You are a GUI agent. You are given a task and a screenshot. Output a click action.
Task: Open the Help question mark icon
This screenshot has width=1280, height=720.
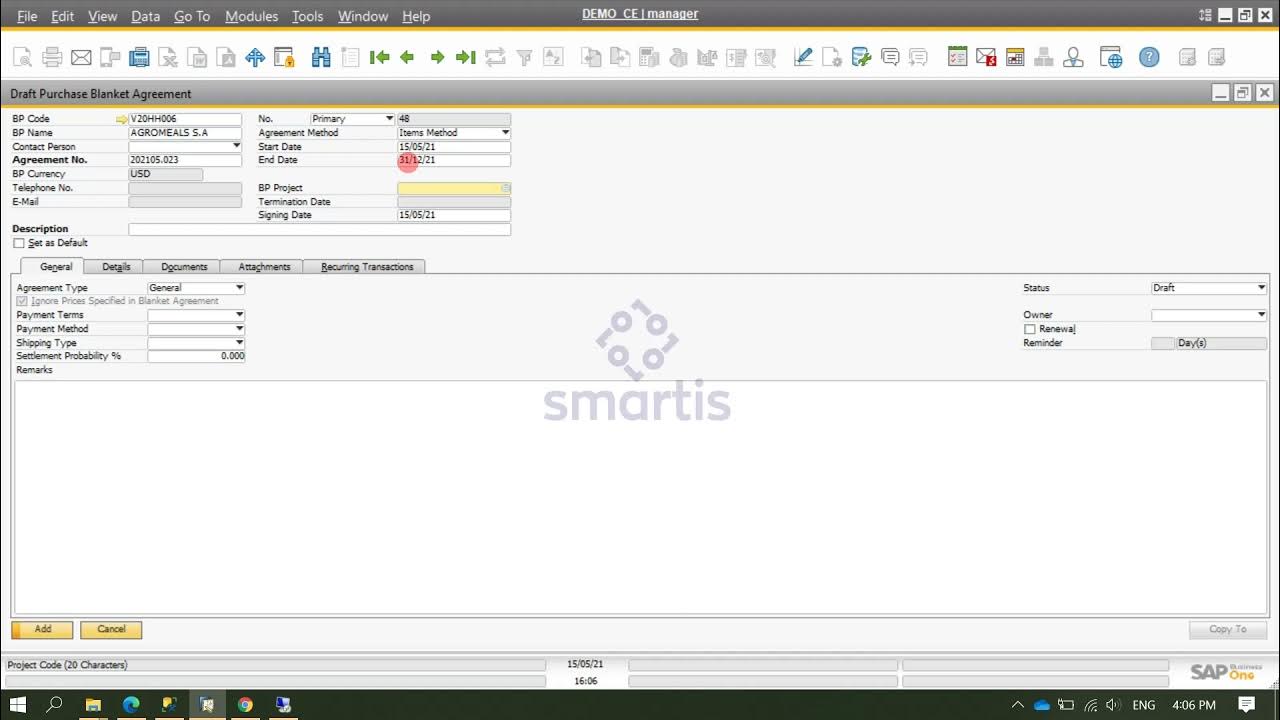(x=1149, y=58)
